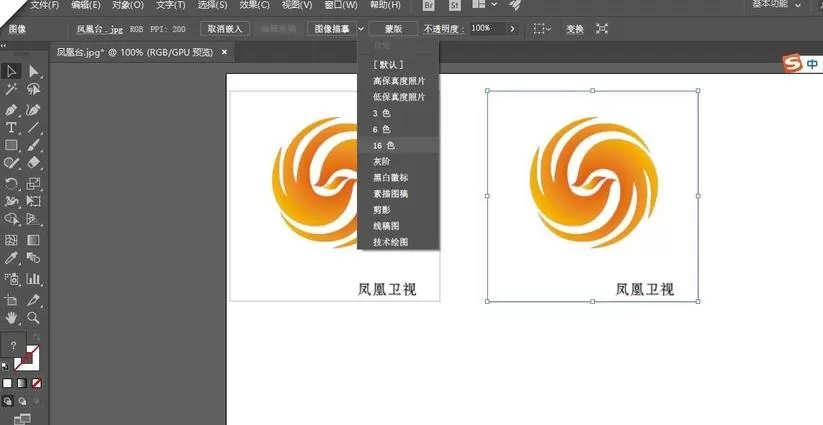Viewport: 823px width, 425px height.
Task: Activate the Type tool
Action: (x=11, y=128)
